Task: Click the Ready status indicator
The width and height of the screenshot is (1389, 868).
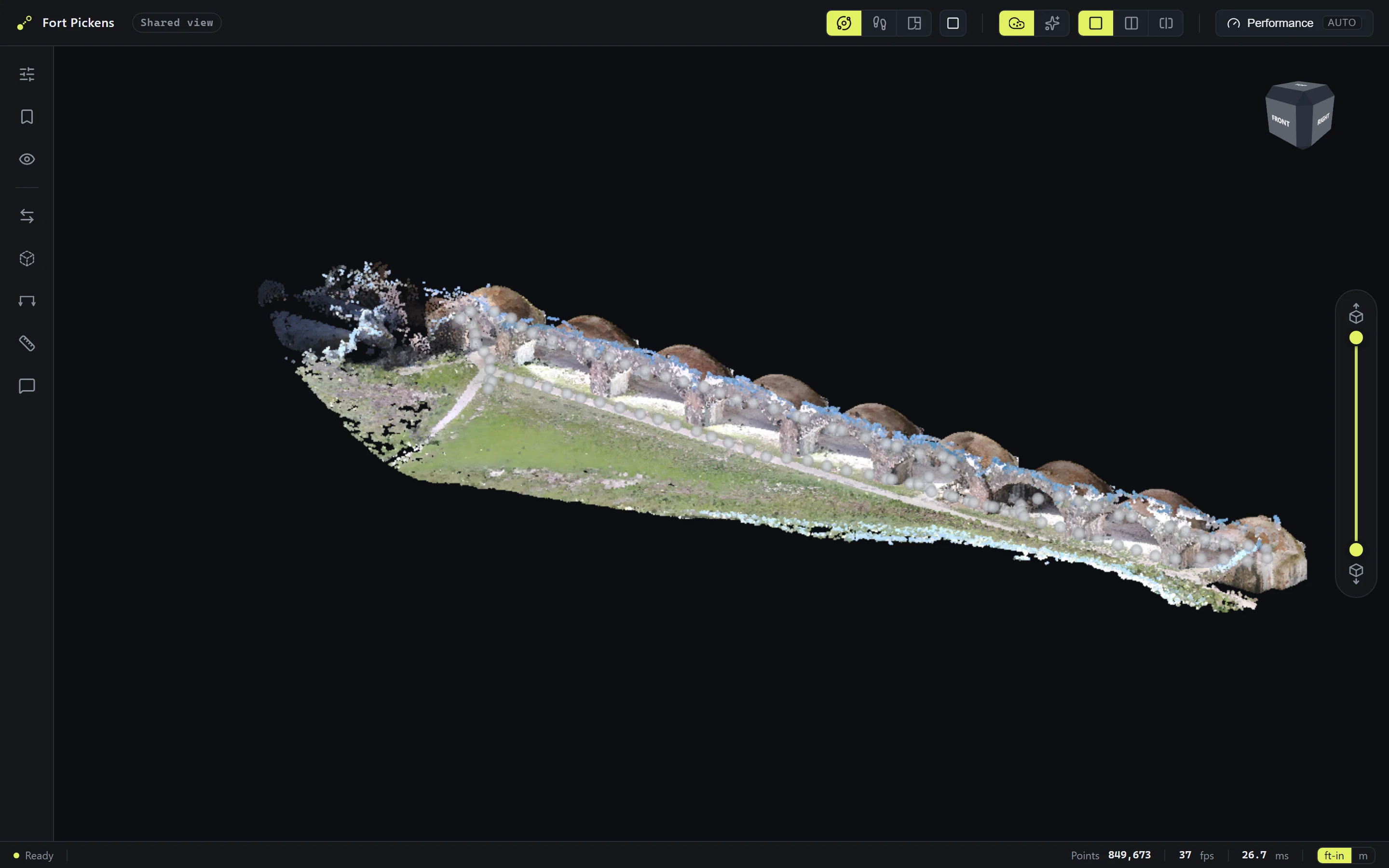Action: pyautogui.click(x=33, y=855)
